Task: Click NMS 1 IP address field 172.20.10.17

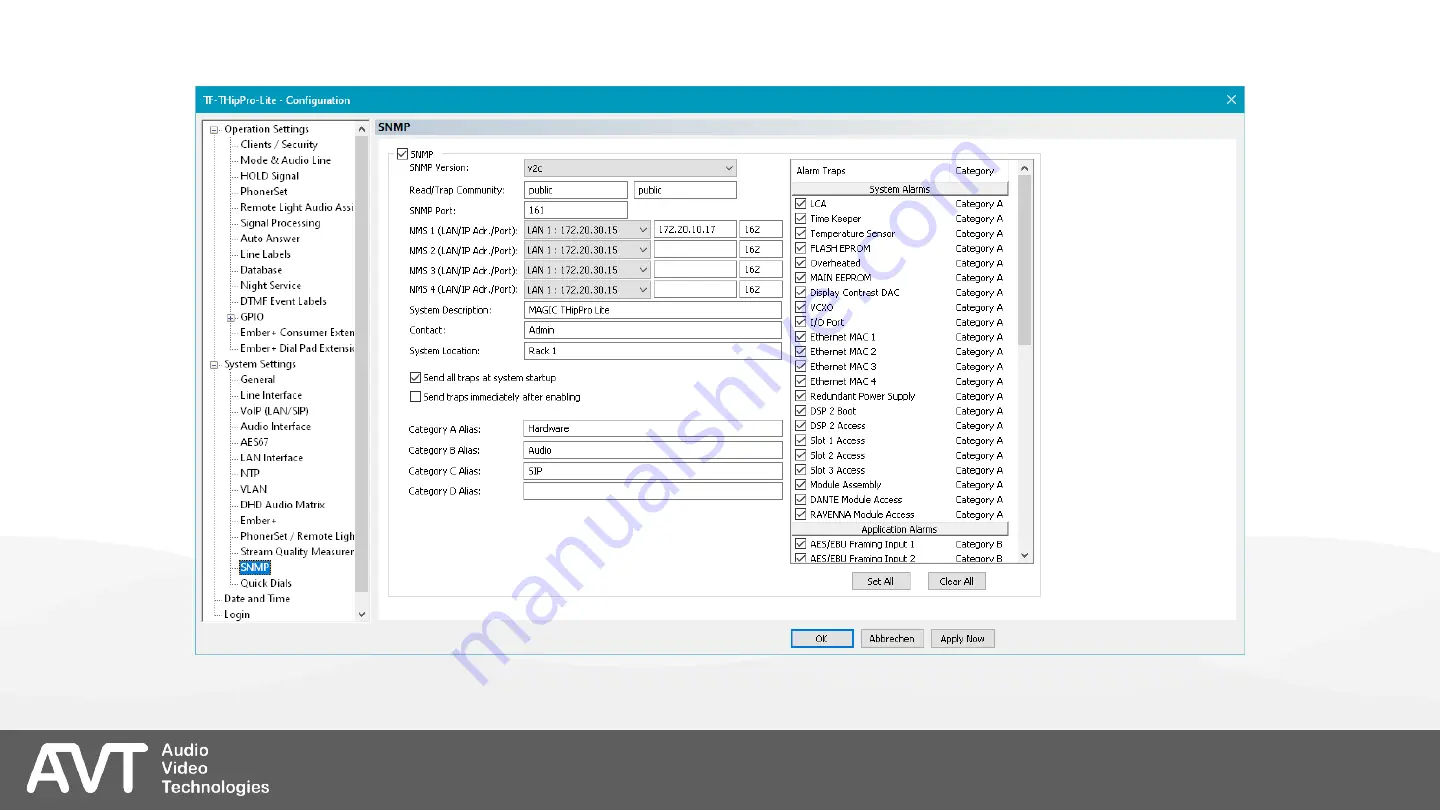Action: (x=695, y=230)
